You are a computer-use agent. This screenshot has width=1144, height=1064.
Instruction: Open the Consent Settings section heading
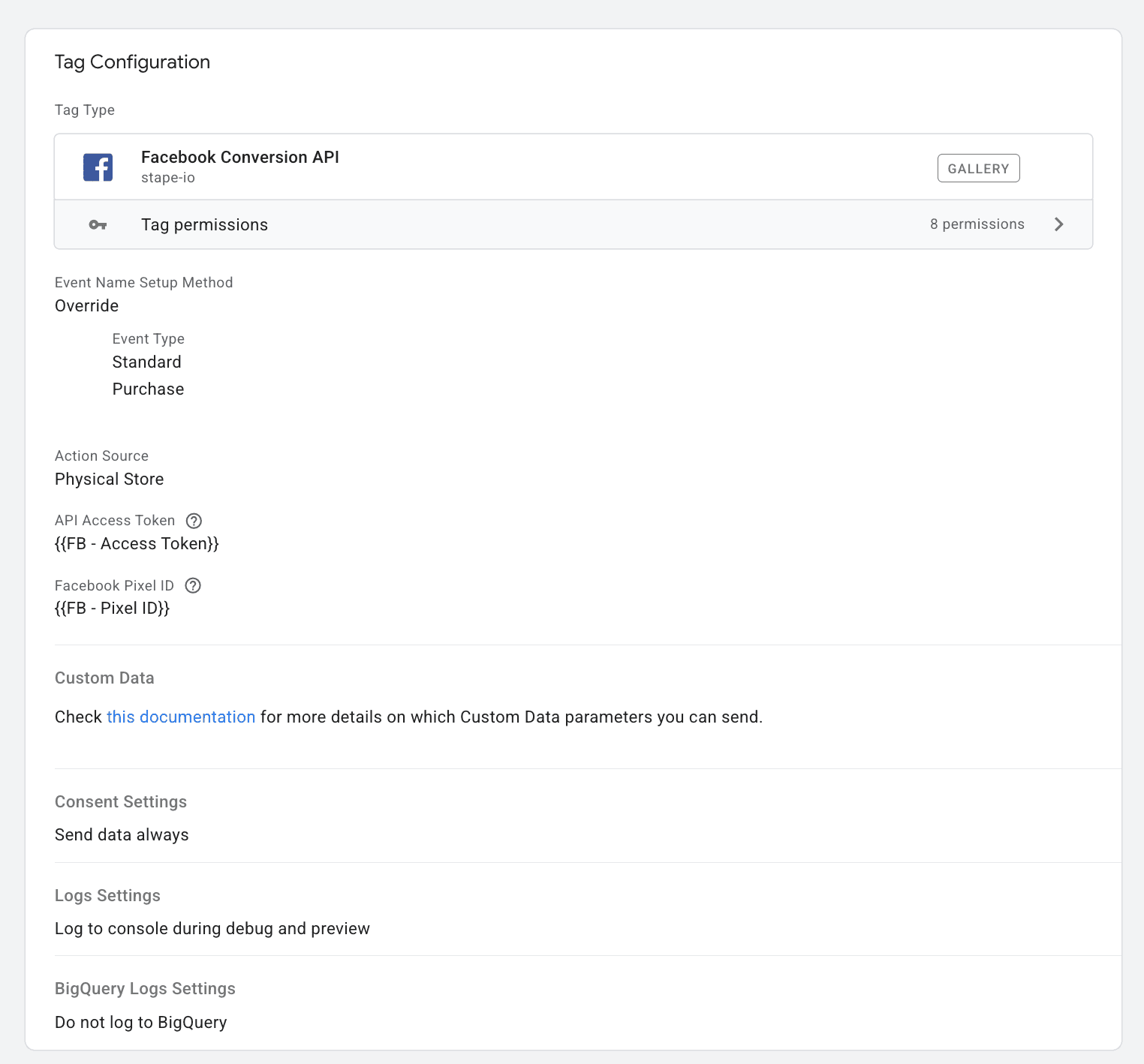click(121, 802)
